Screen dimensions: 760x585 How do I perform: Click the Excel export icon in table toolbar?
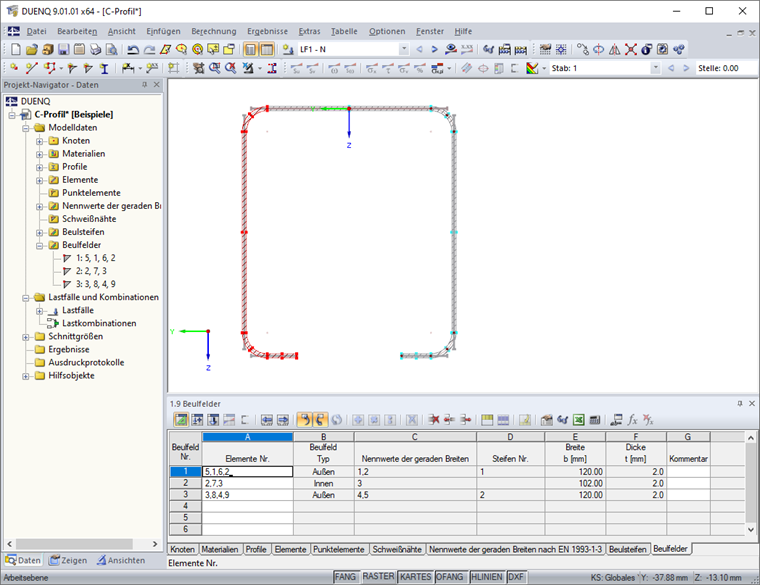point(579,420)
